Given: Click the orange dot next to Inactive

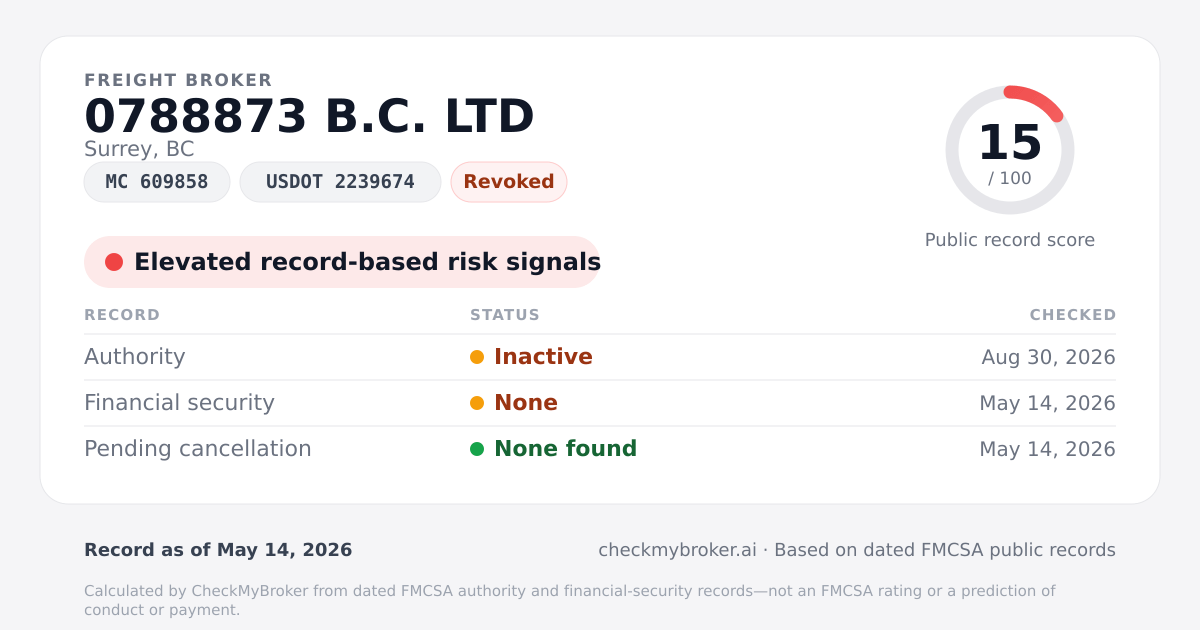Looking at the screenshot, I should click(477, 357).
